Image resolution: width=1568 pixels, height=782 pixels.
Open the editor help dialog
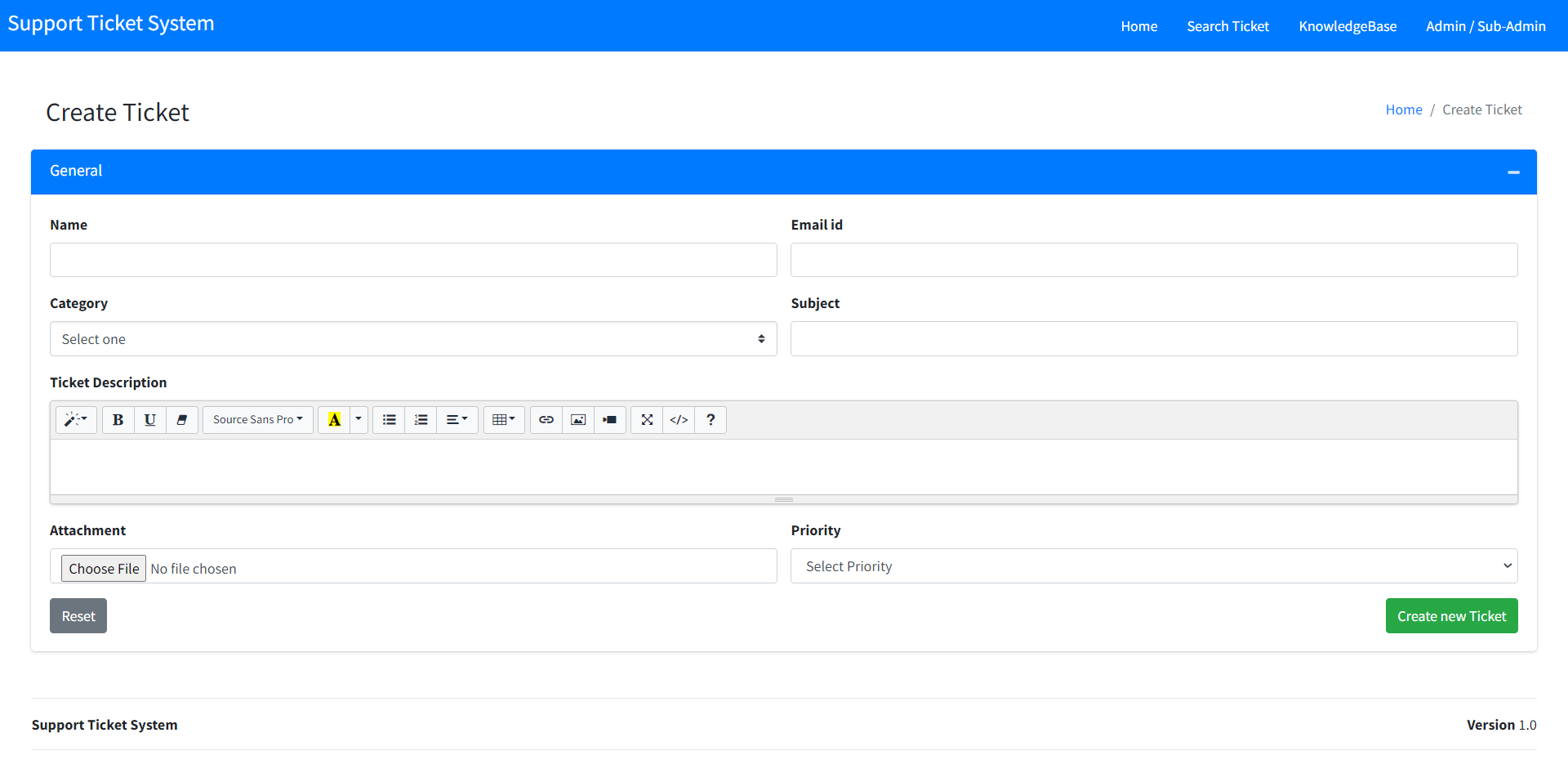710,419
